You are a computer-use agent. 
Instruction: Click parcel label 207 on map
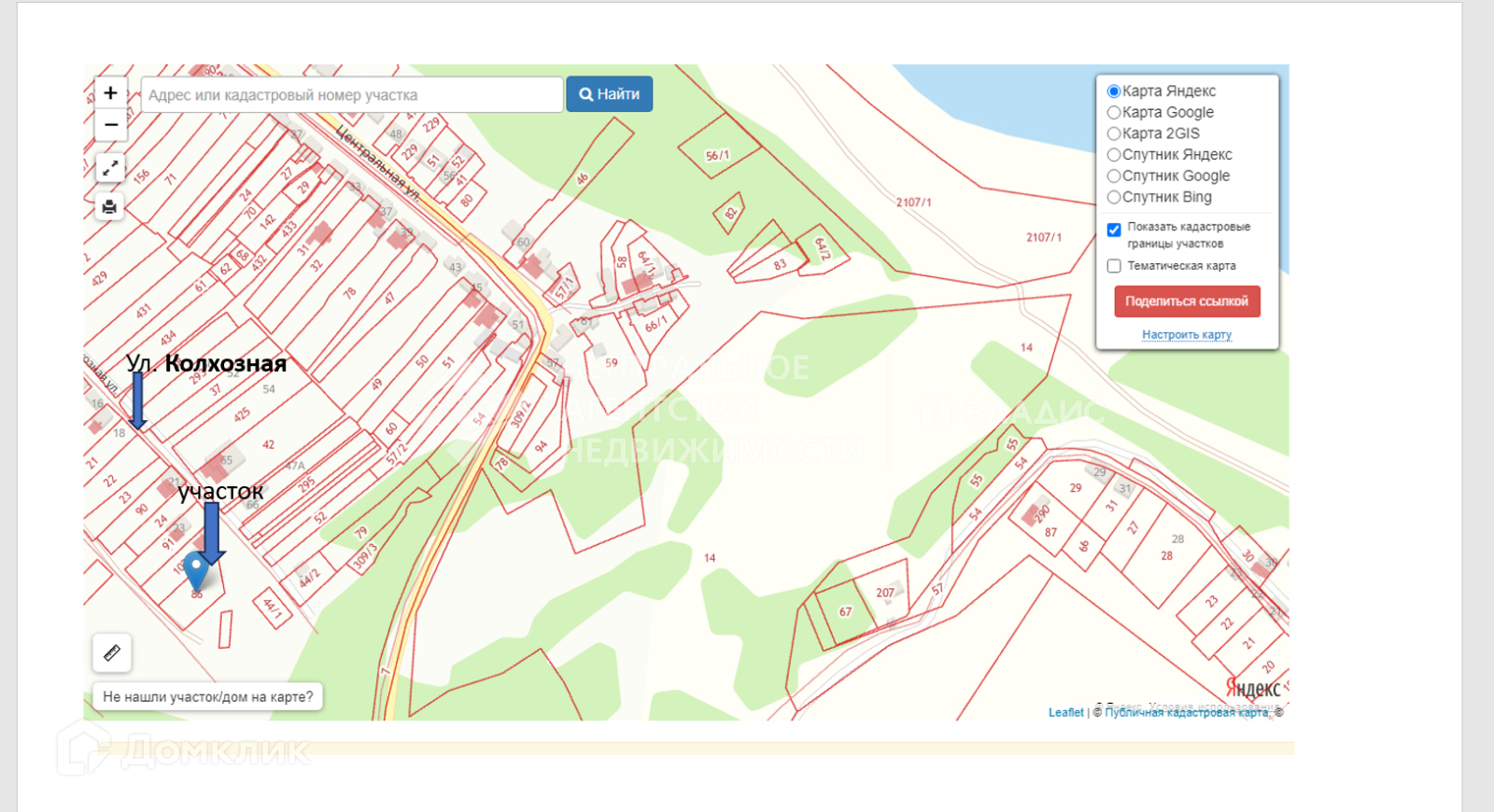point(884,593)
